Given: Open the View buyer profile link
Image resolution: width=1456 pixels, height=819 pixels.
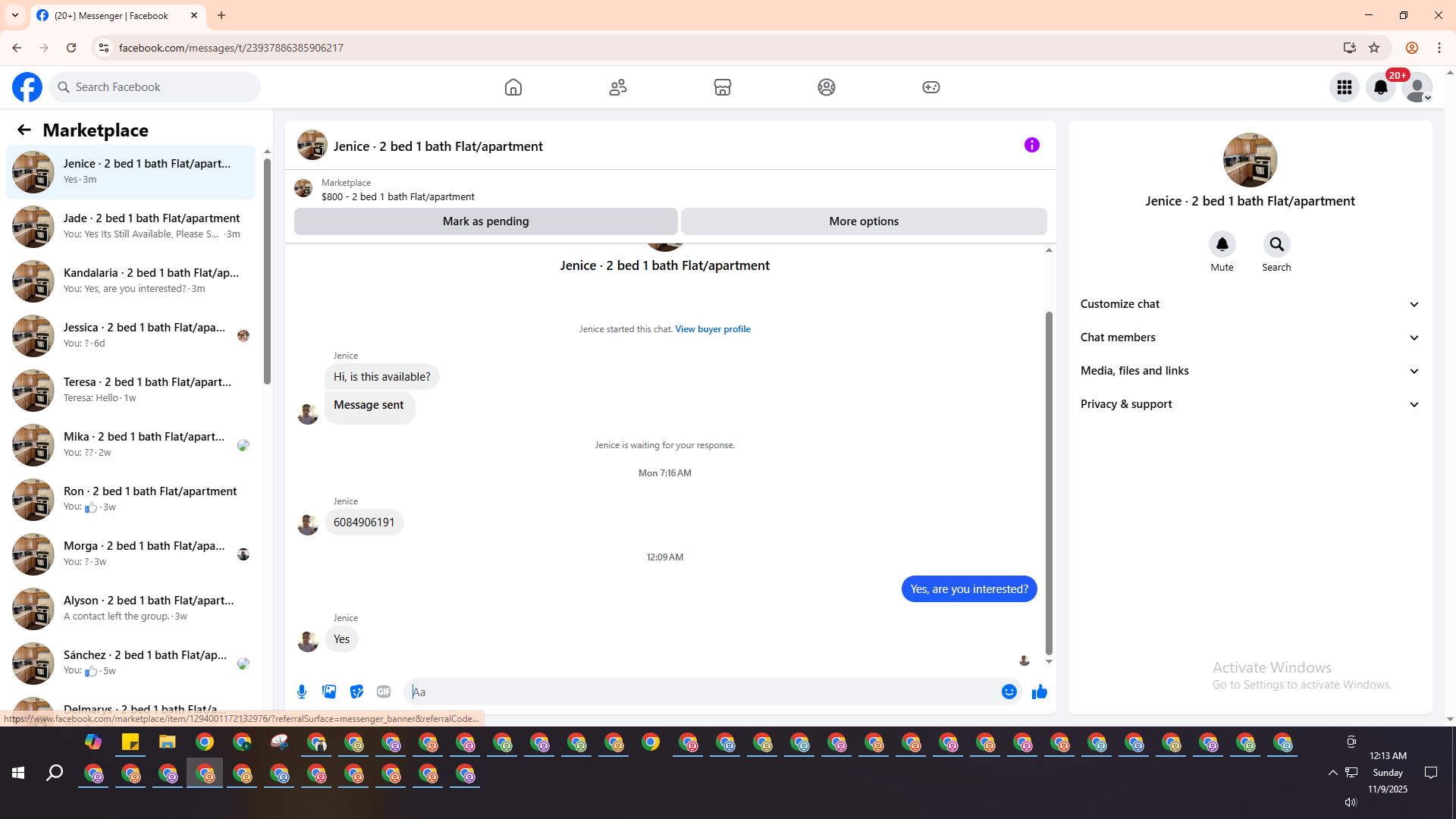Looking at the screenshot, I should [712, 329].
